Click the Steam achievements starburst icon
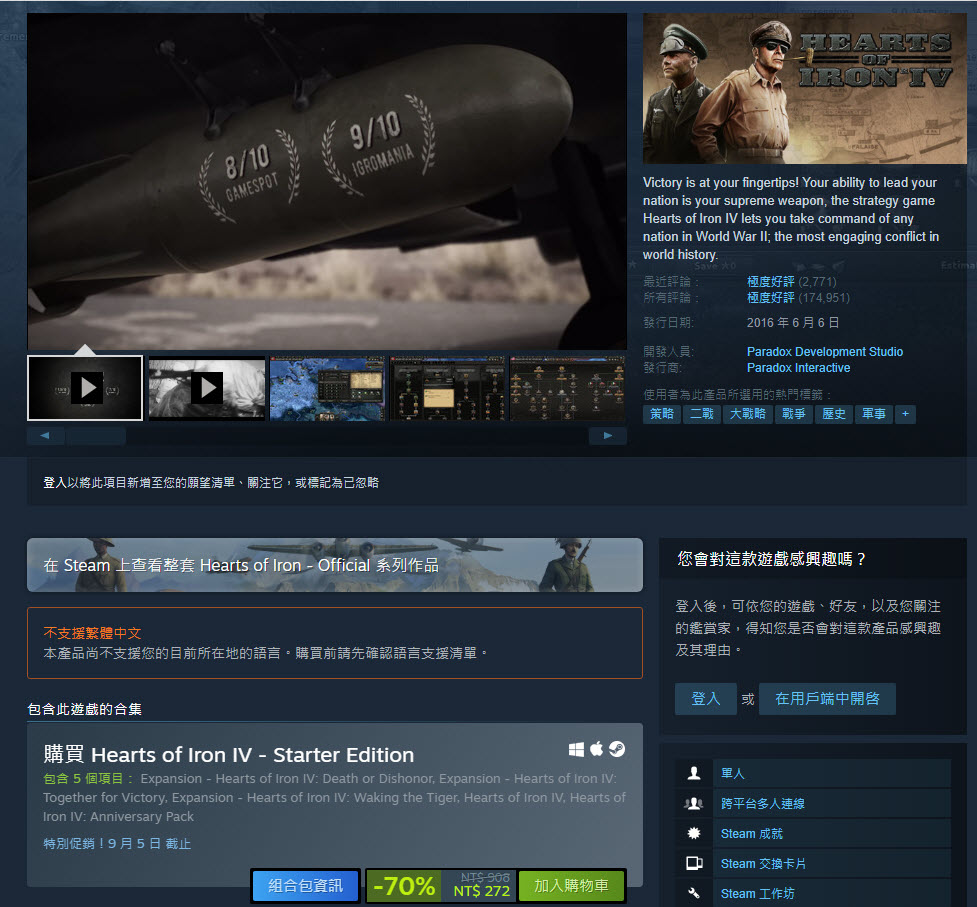 [693, 833]
